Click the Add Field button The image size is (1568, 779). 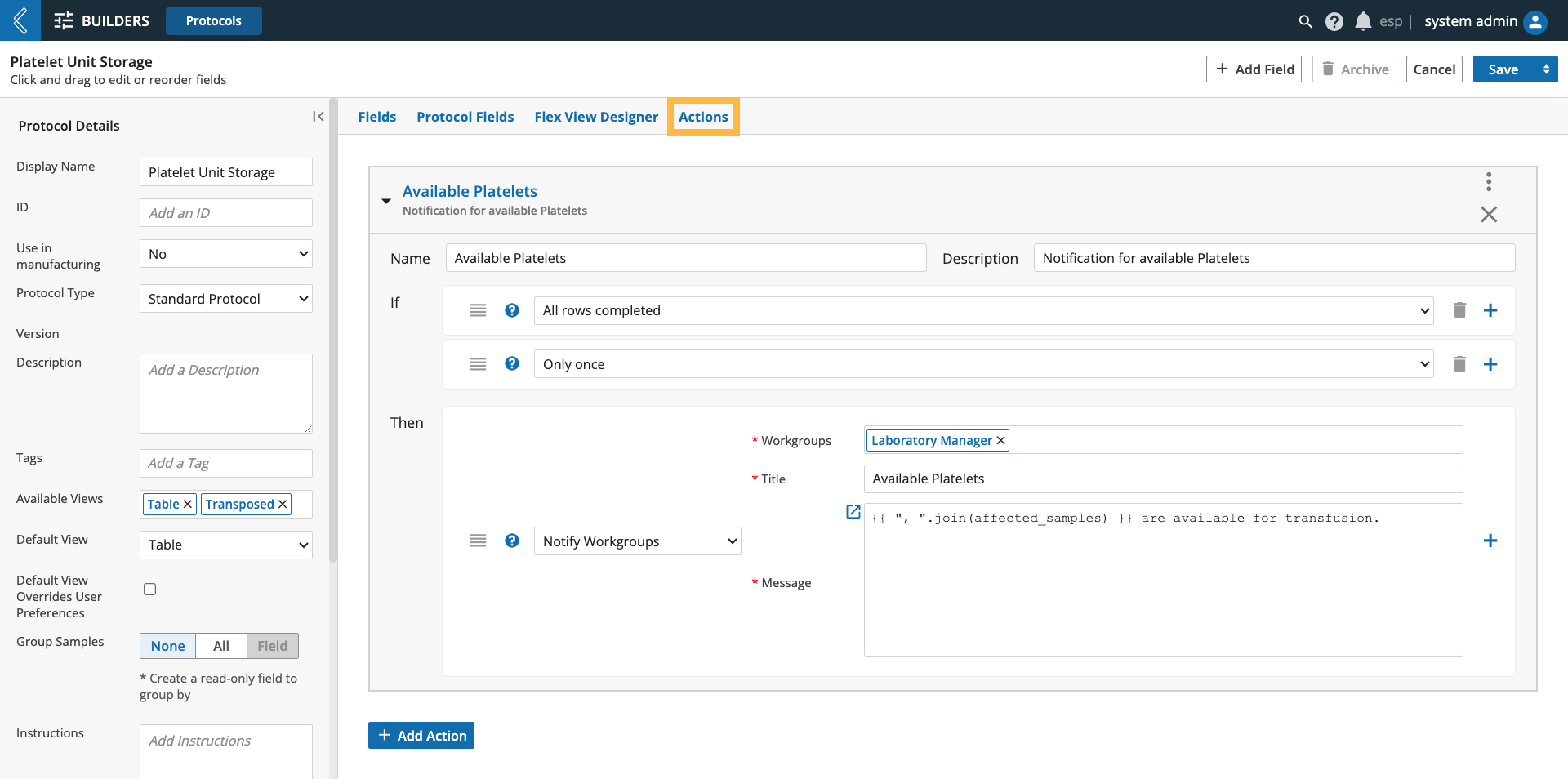coord(1254,69)
